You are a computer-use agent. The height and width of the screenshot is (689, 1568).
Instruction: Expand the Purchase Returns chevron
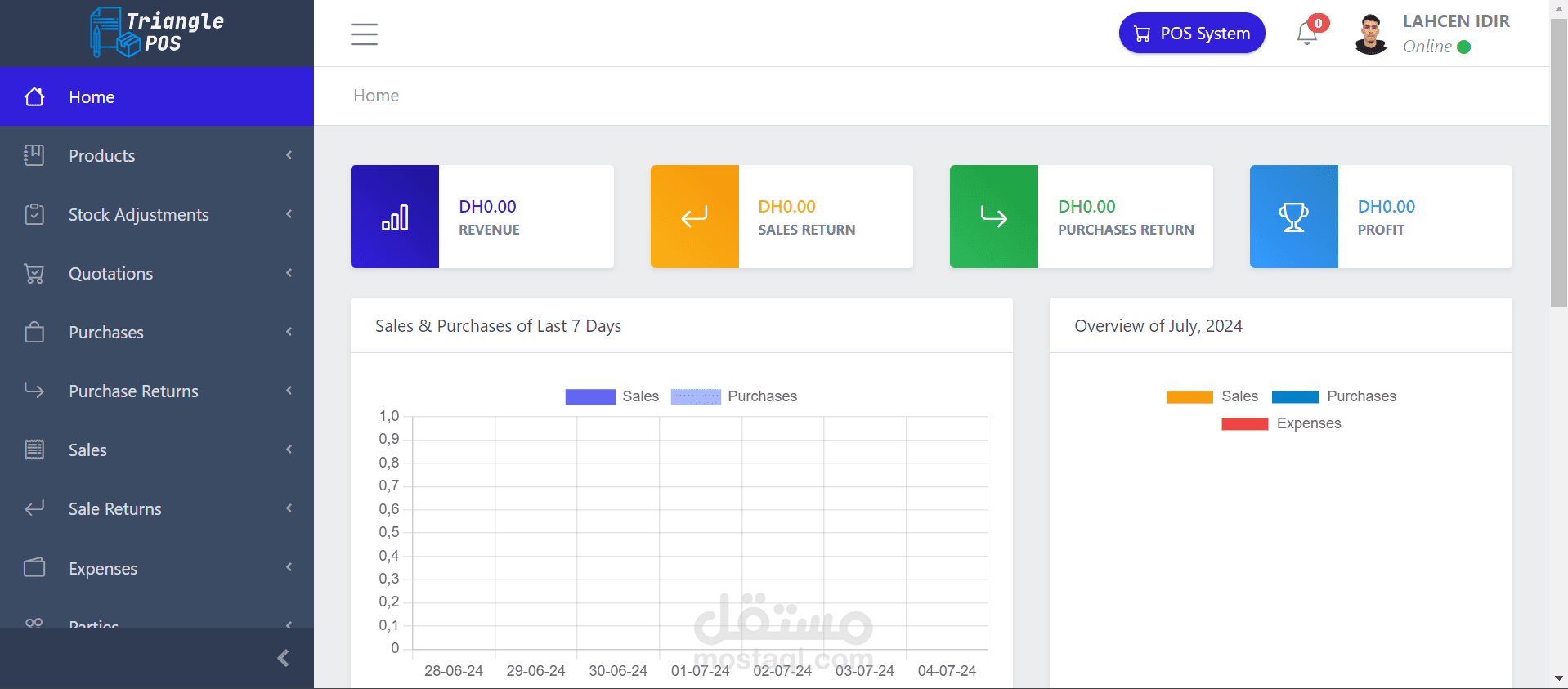pyautogui.click(x=289, y=391)
